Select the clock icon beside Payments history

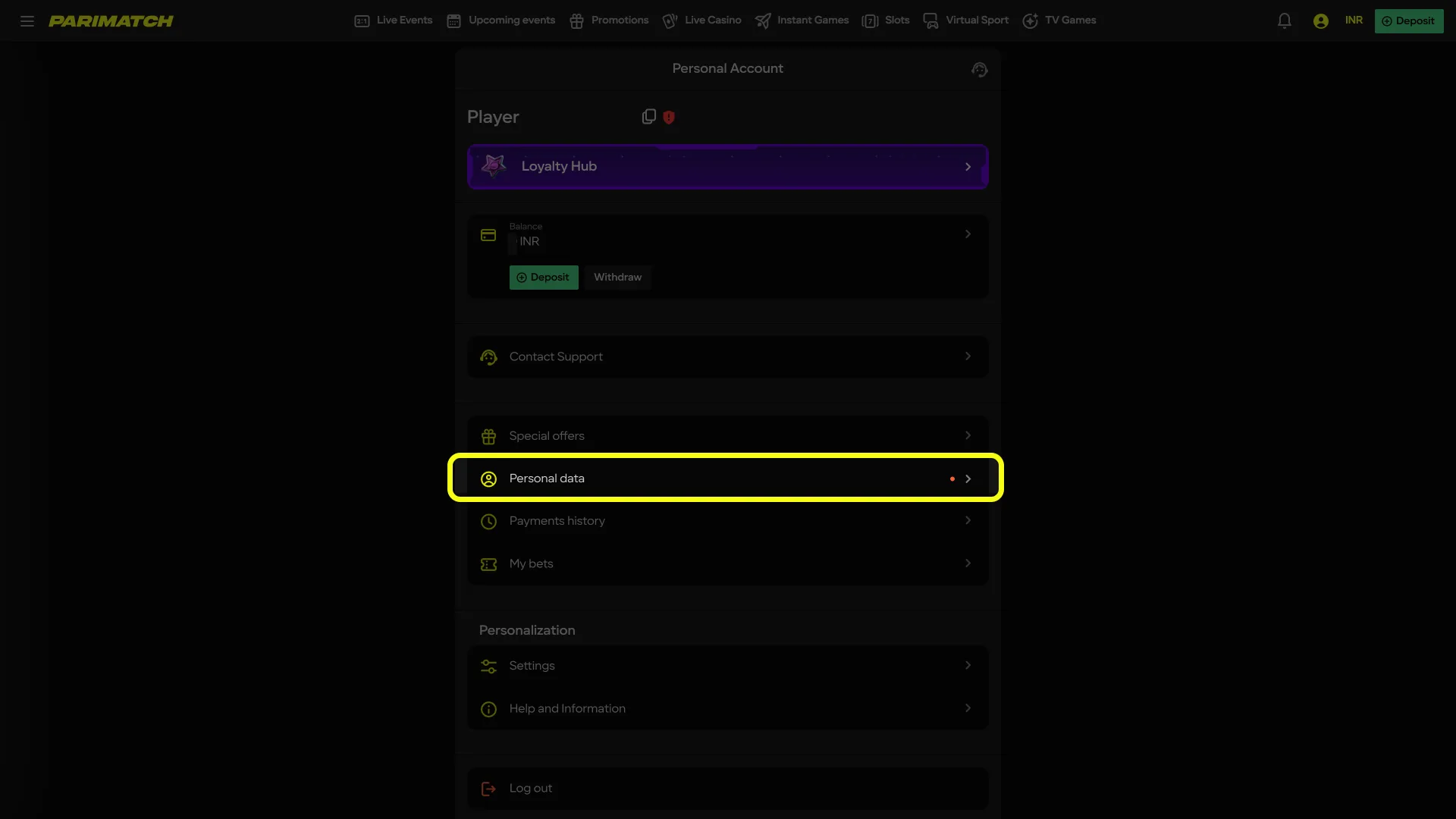tap(489, 521)
